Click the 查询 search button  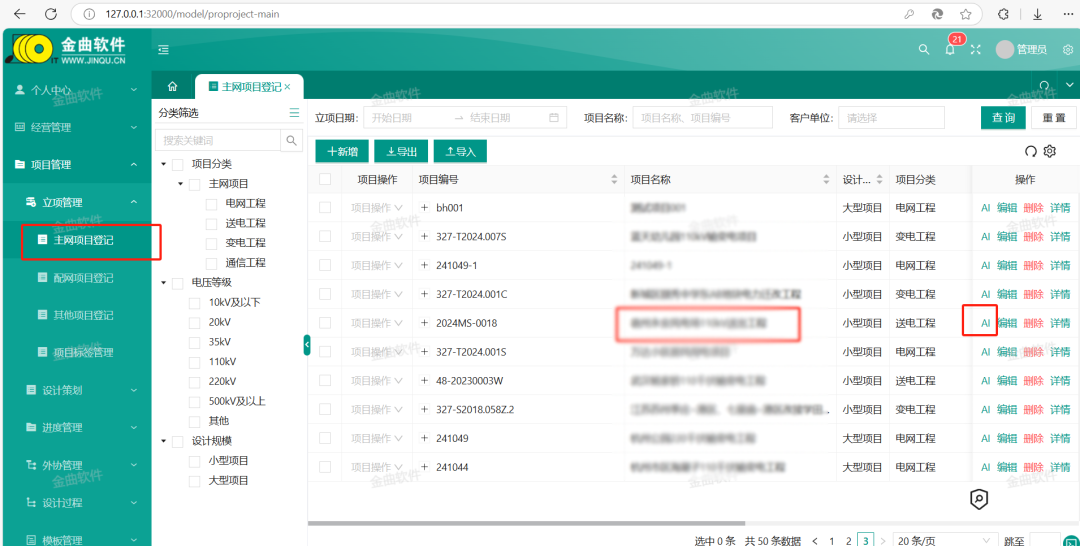pyautogui.click(x=1003, y=118)
